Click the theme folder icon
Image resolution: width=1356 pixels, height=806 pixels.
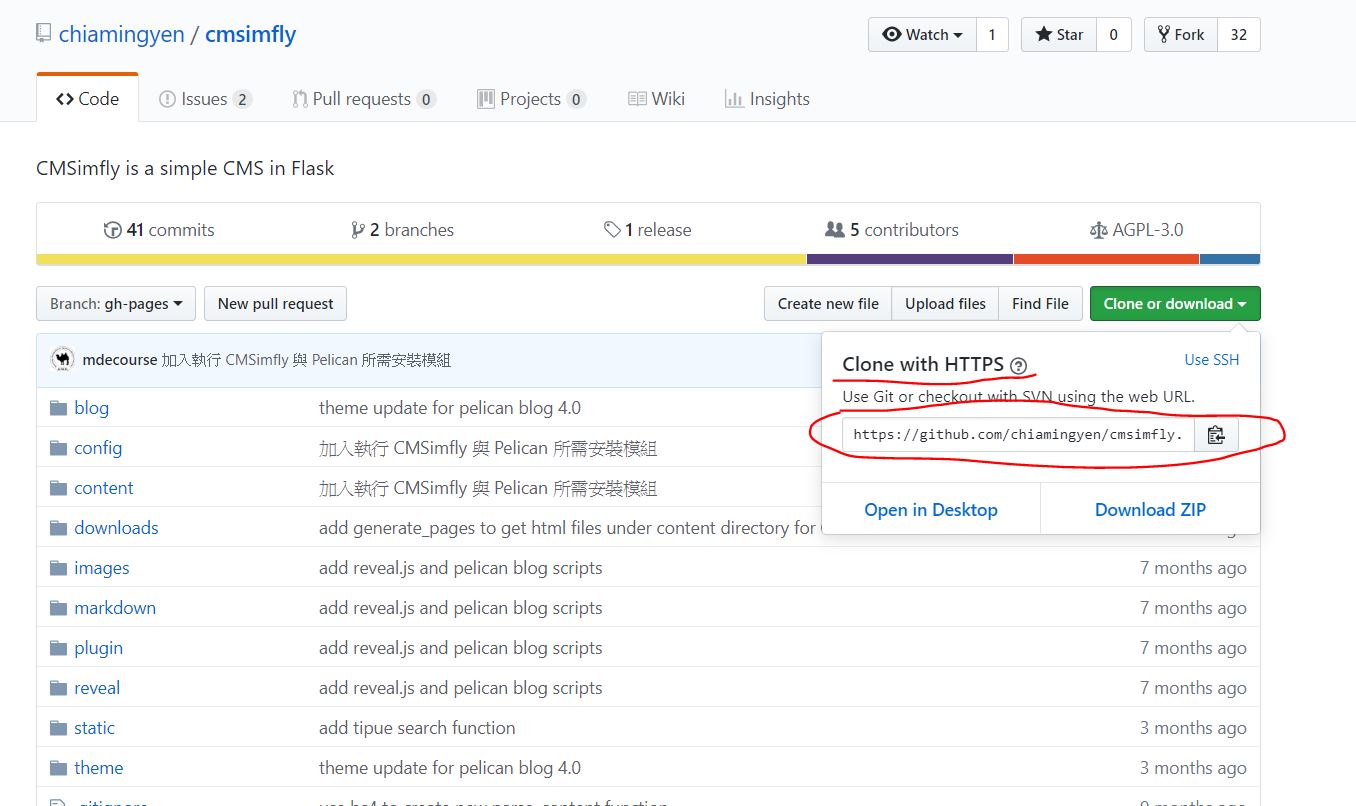pyautogui.click(x=58, y=768)
